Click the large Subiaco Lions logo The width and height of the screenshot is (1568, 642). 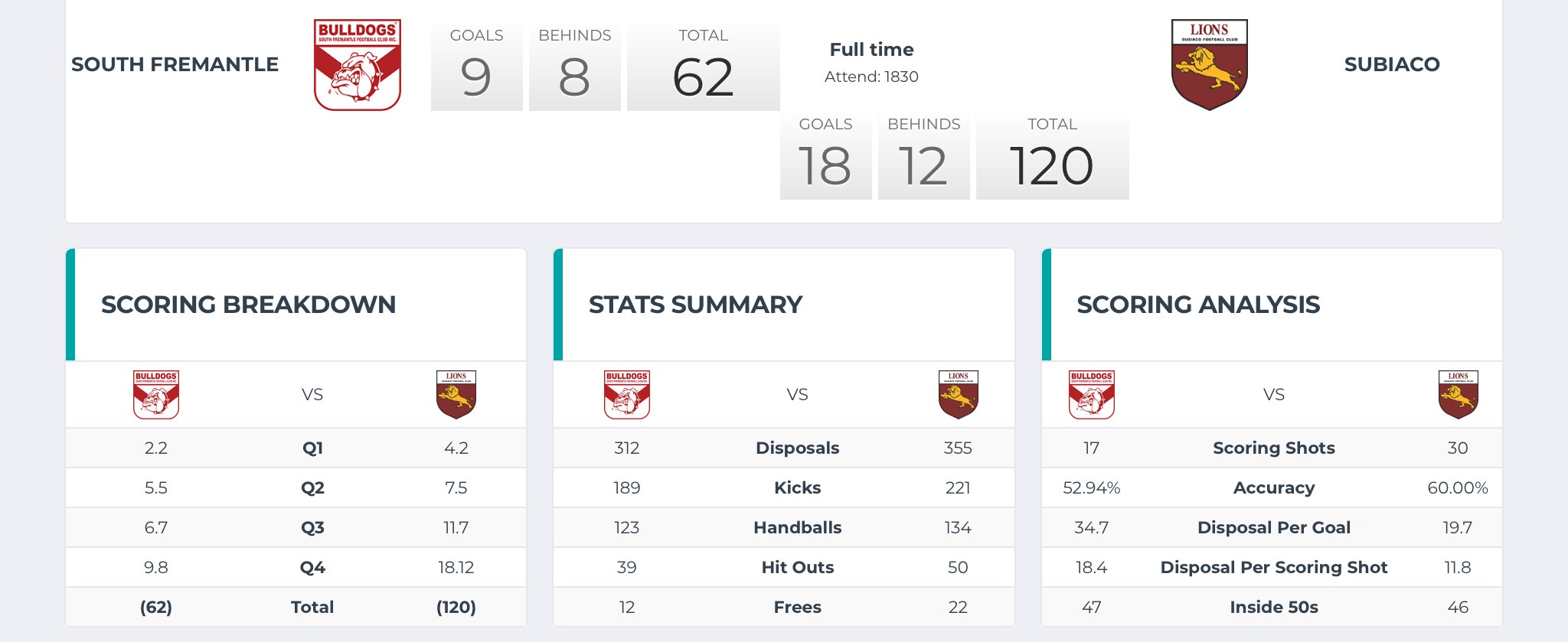(1209, 65)
